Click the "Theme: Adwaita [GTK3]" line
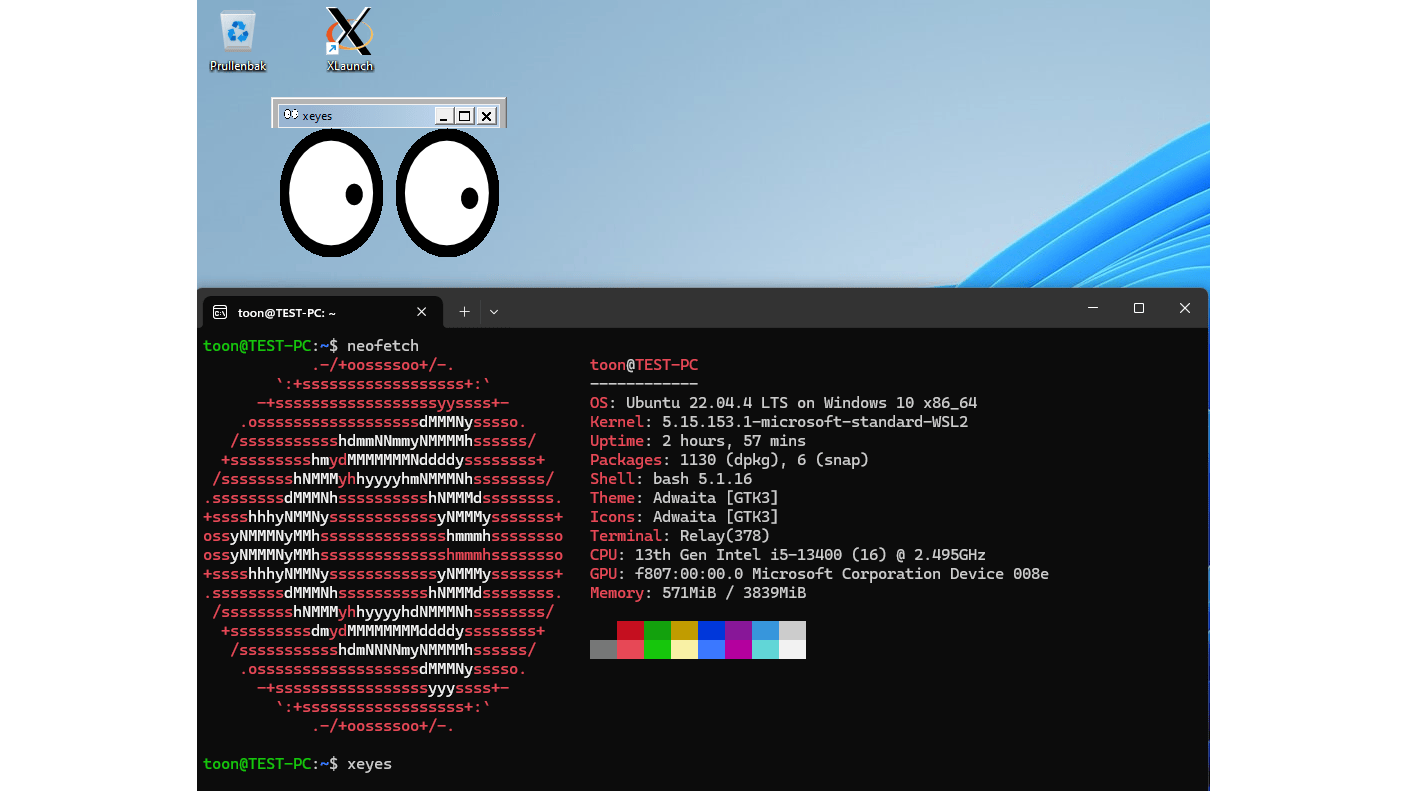The width and height of the screenshot is (1406, 791). (x=684, y=498)
